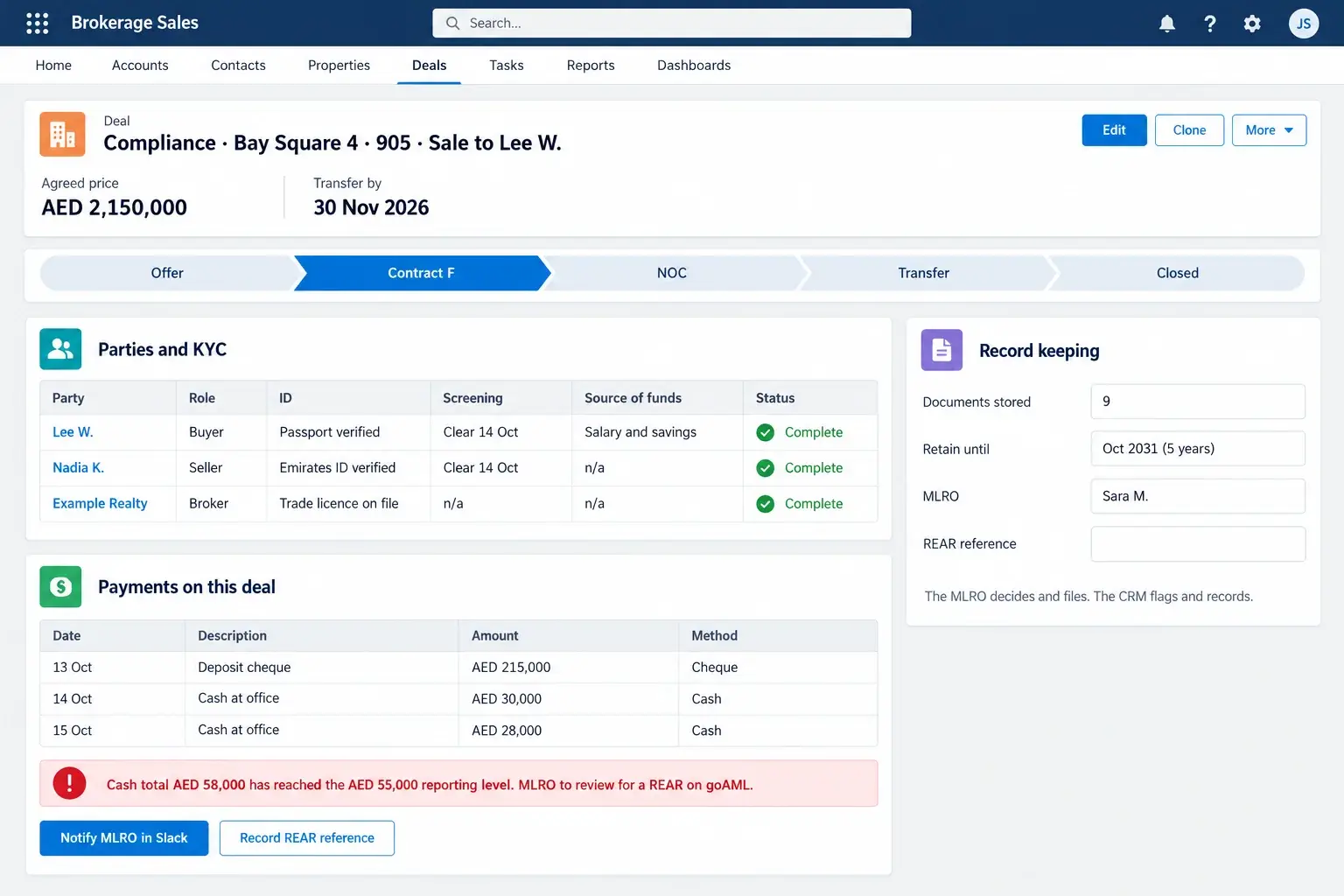This screenshot has width=1344, height=896.
Task: Click the Retain until field
Action: tap(1198, 449)
